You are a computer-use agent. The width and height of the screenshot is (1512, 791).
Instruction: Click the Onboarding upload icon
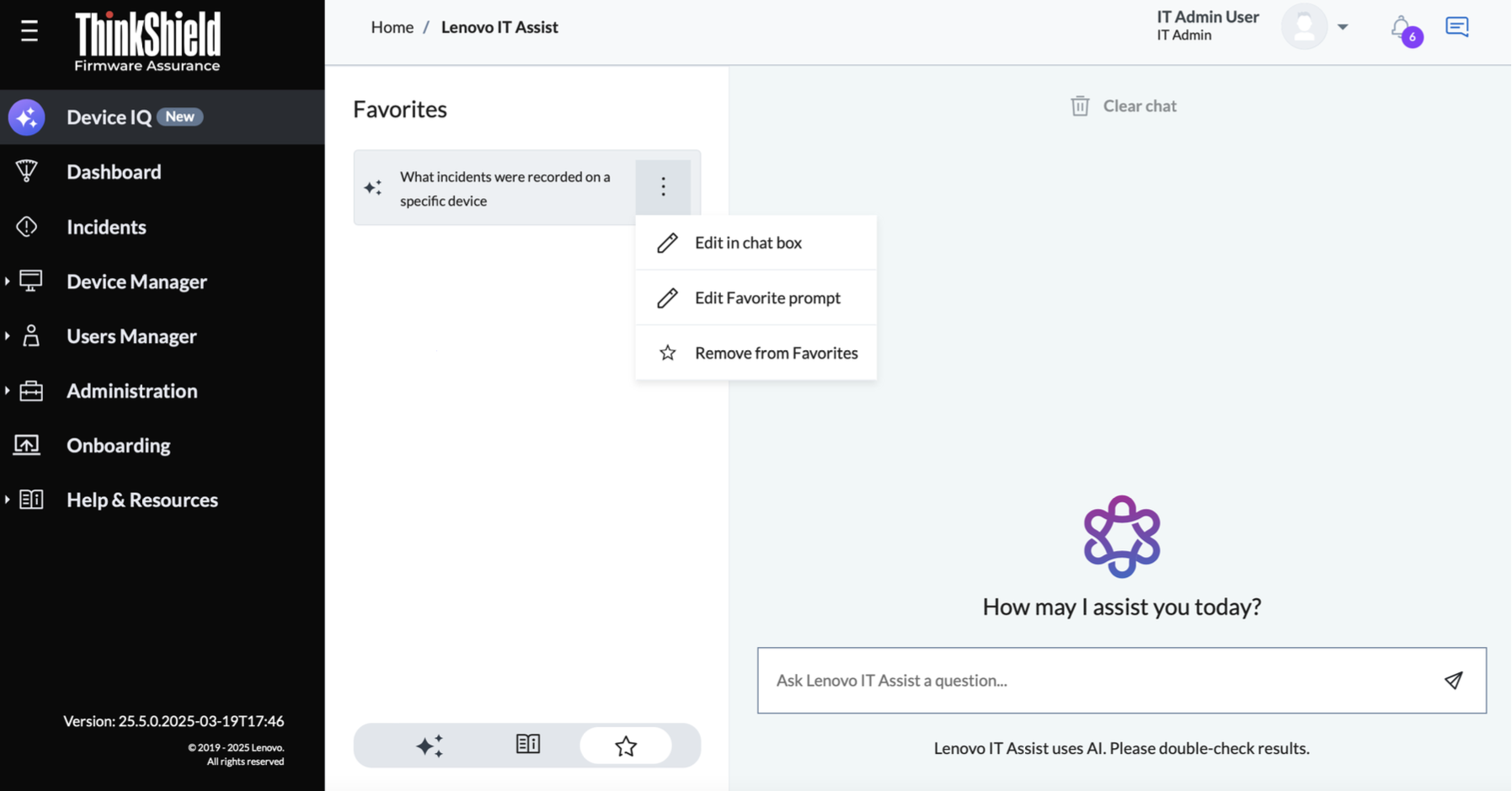click(27, 445)
